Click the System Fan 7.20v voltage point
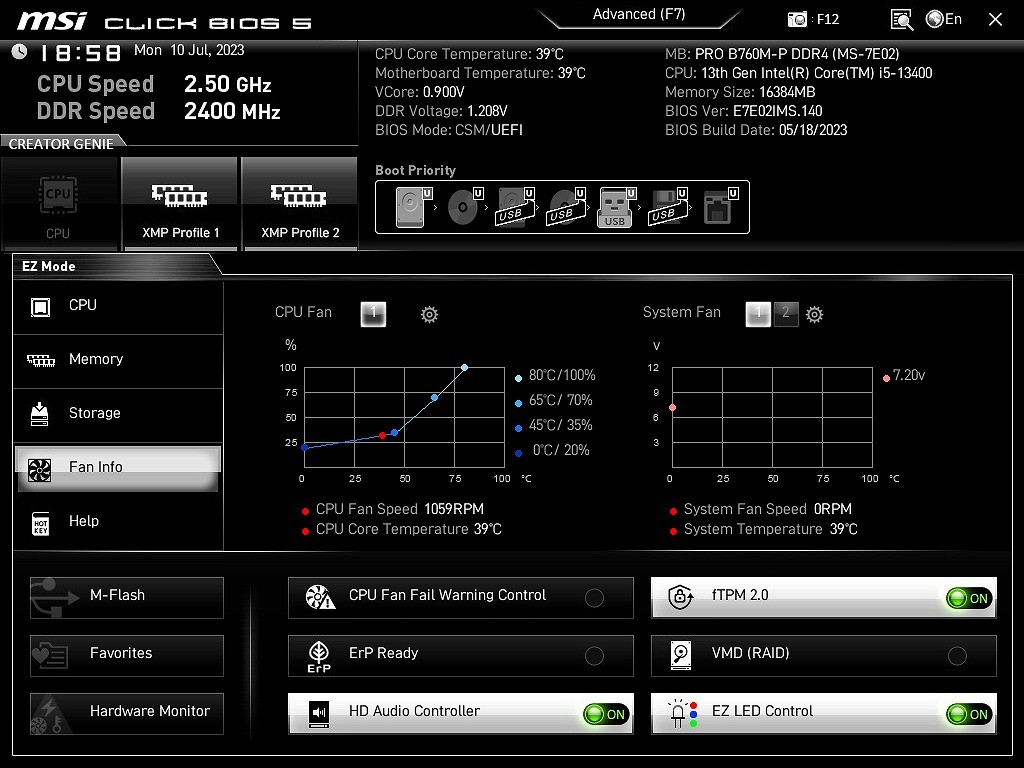Screen dimensions: 1024x768 point(672,408)
